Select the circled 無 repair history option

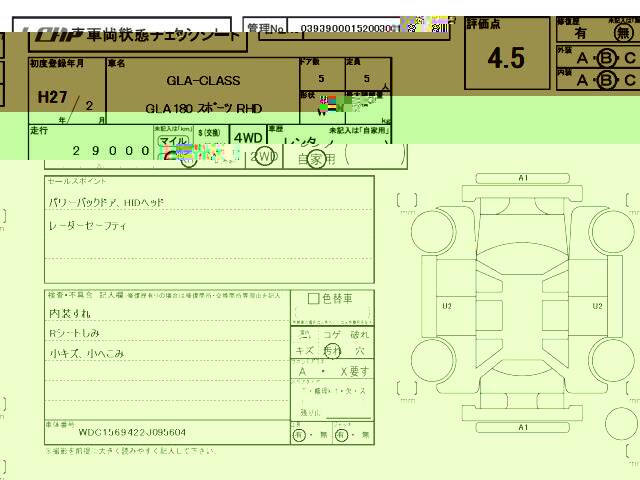[623, 33]
